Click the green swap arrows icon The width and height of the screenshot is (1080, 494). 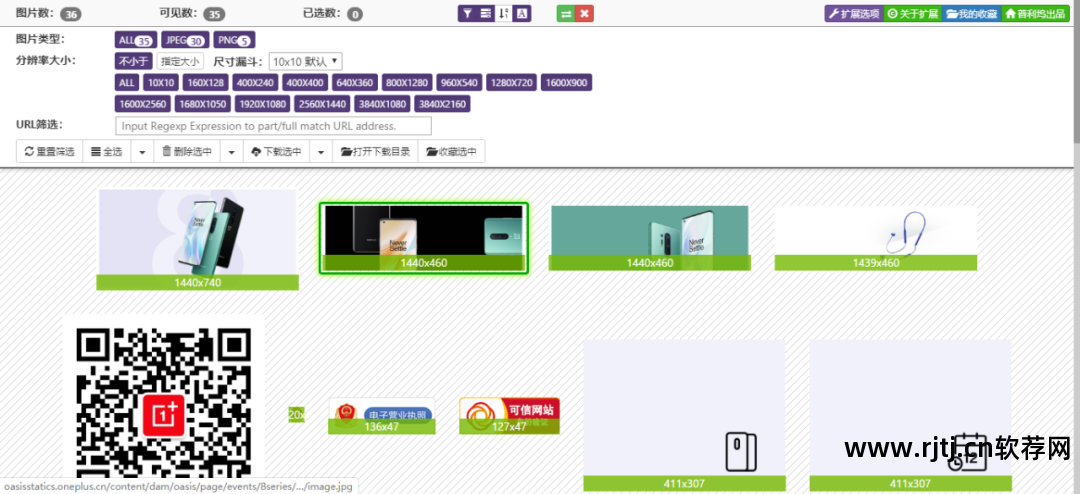coord(566,14)
